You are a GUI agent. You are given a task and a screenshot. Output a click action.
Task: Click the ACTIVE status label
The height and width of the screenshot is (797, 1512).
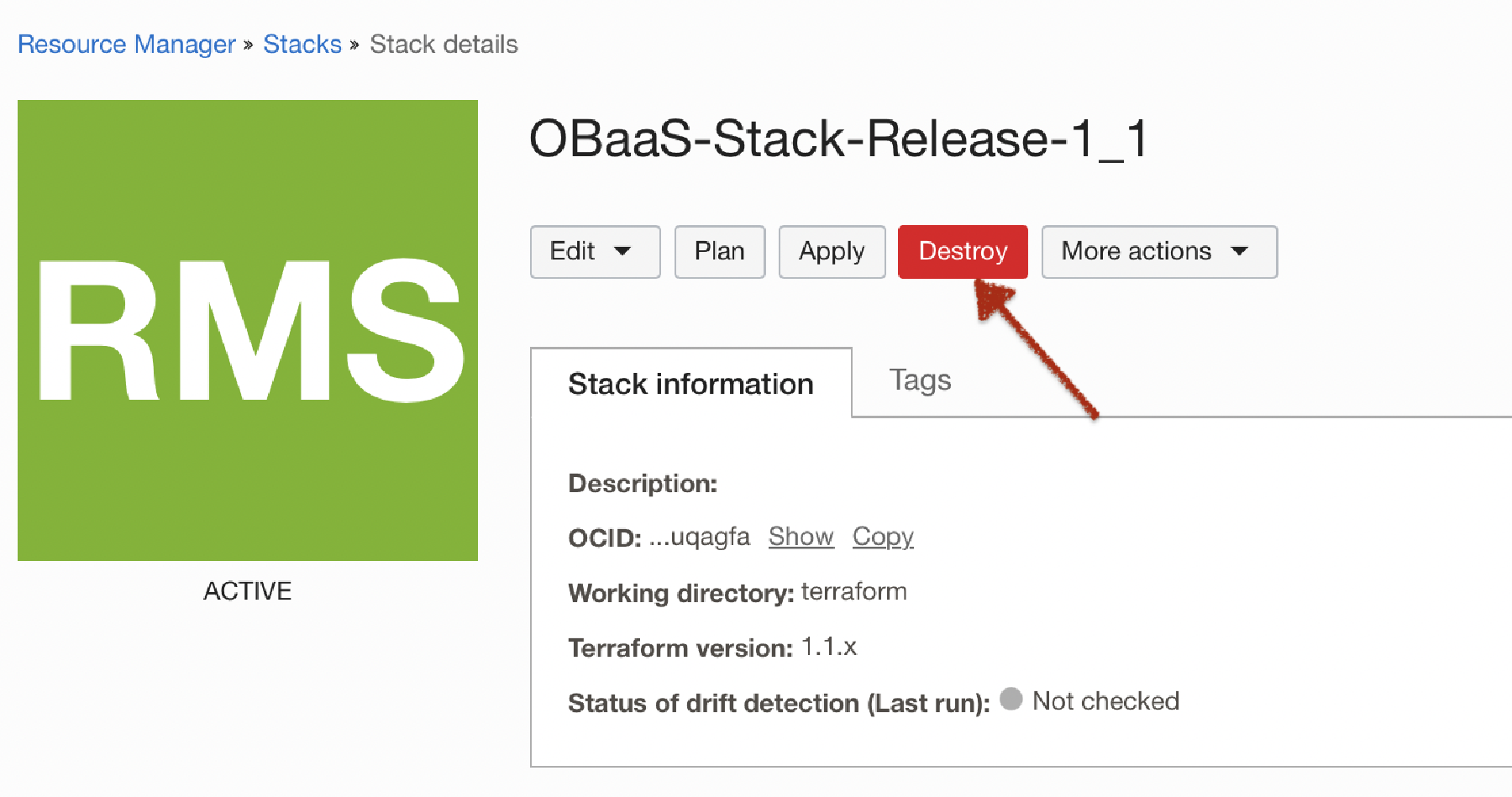pyautogui.click(x=247, y=590)
